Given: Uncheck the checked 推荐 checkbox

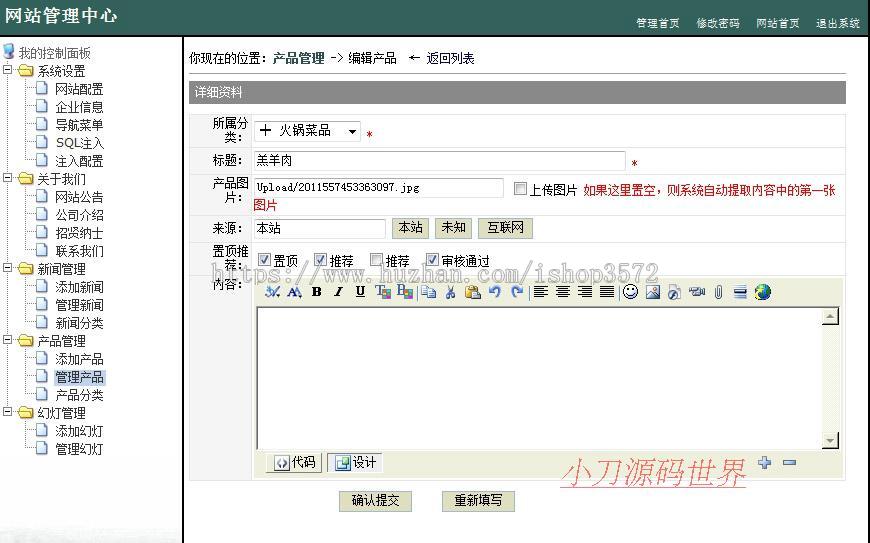Looking at the screenshot, I should tap(320, 259).
